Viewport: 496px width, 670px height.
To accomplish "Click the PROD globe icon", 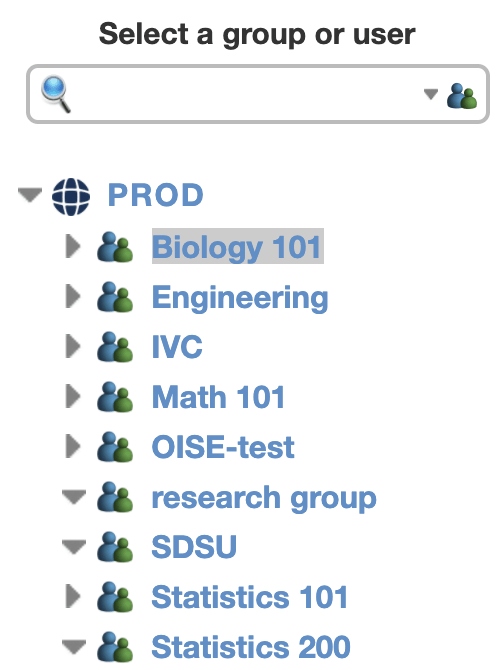I will pyautogui.click(x=71, y=197).
